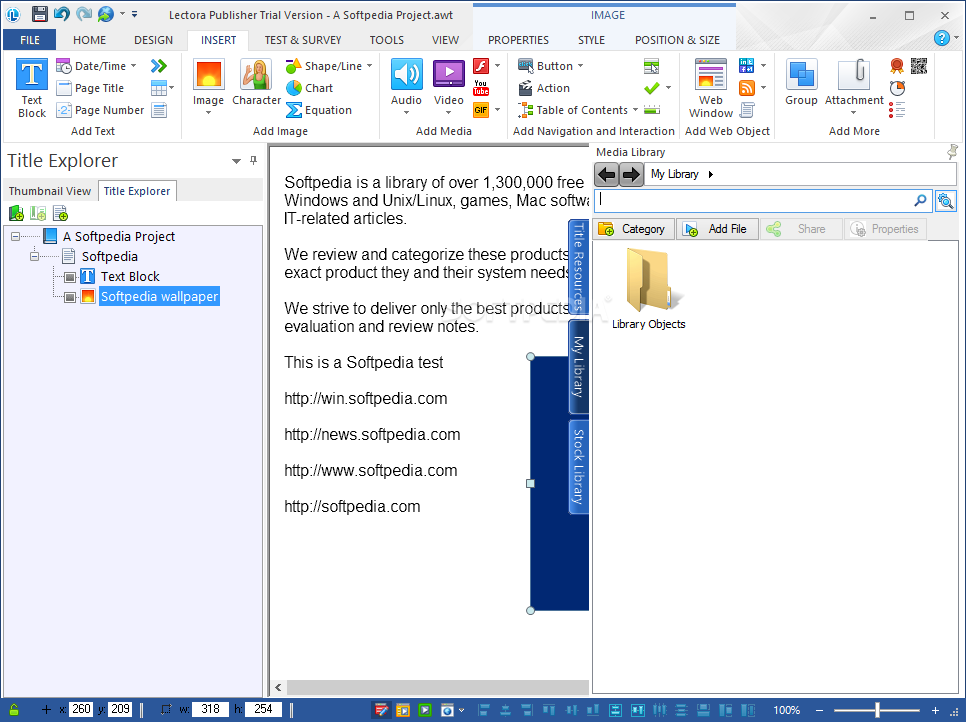Expand the My Library path arrow
The image size is (966, 722).
tap(711, 174)
